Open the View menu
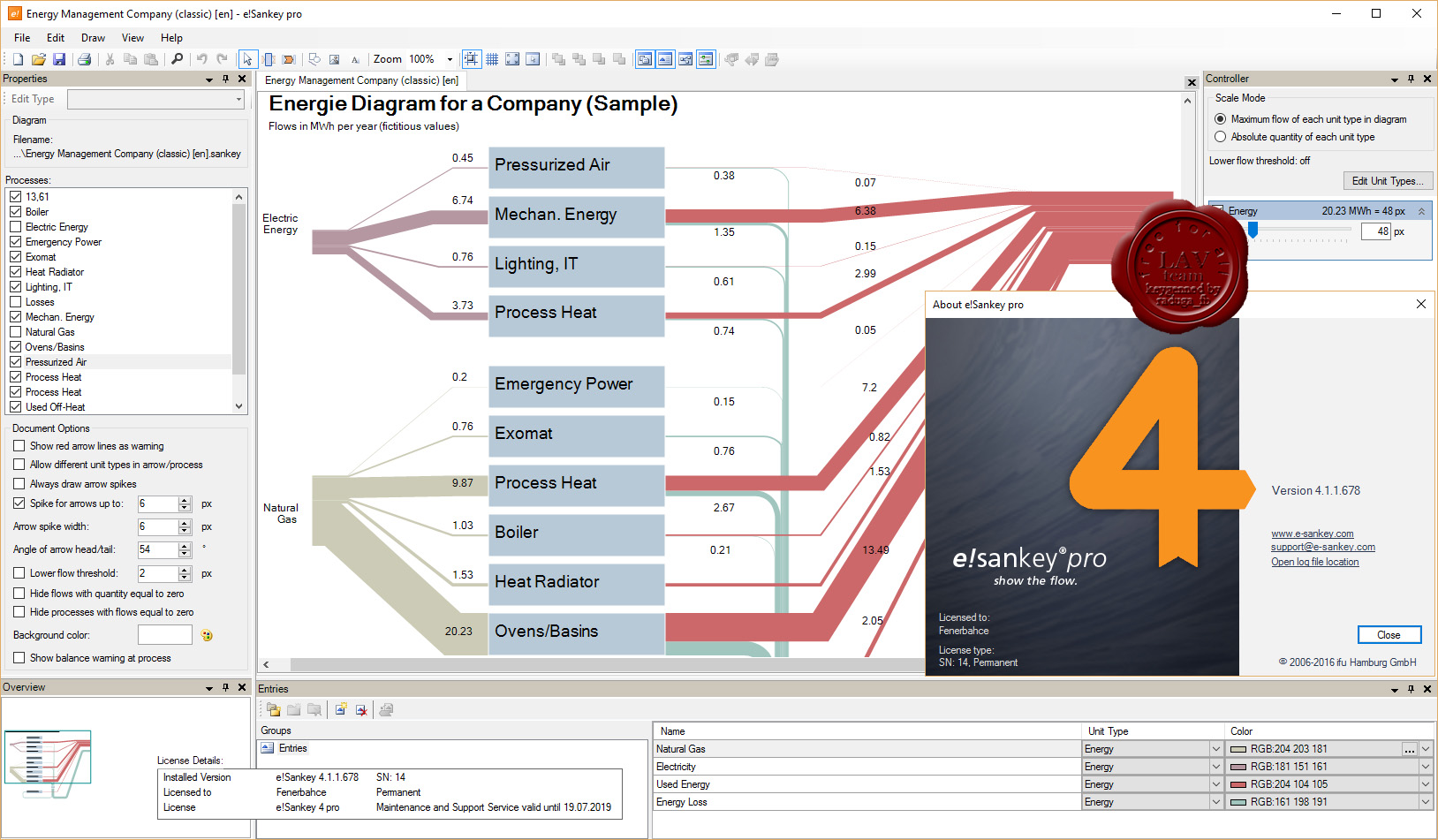This screenshot has height=840, width=1438. (x=132, y=38)
